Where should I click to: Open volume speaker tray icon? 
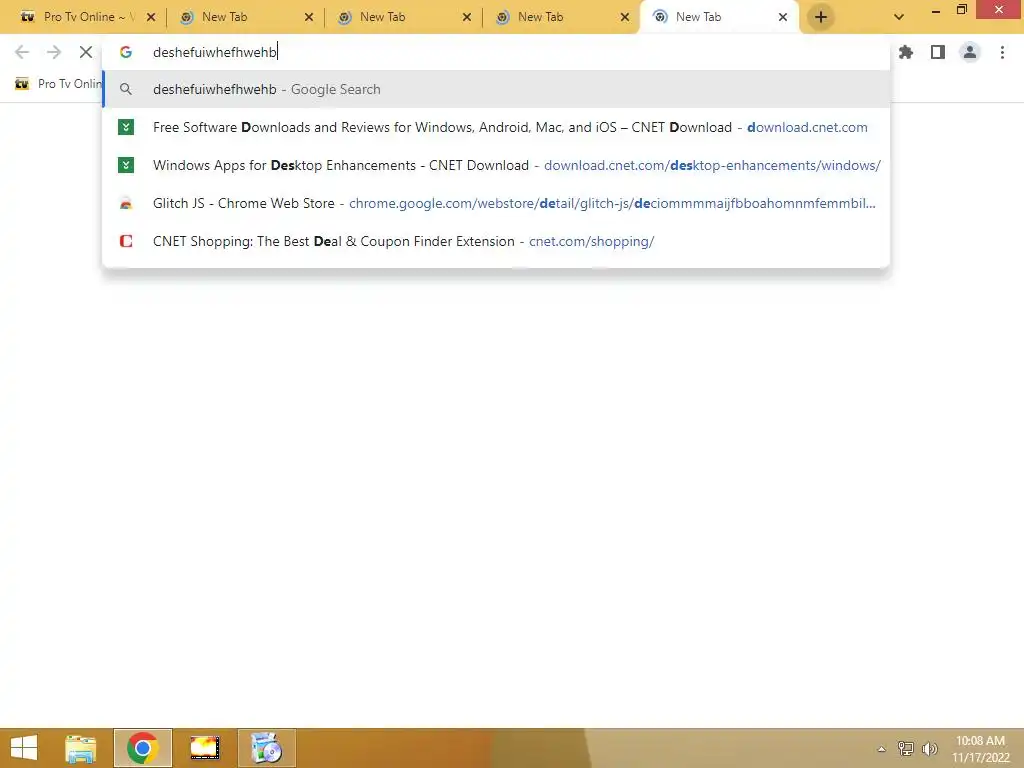tap(929, 748)
